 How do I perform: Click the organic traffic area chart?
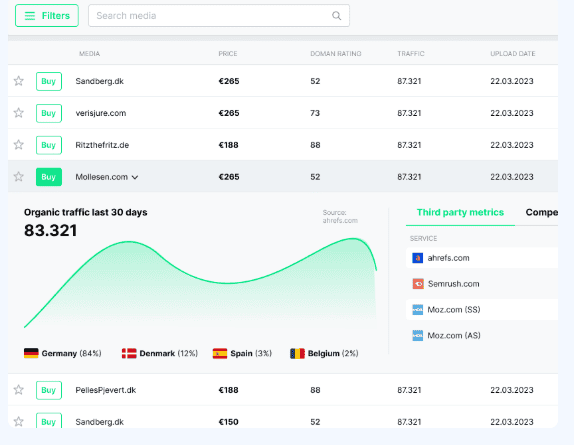click(x=200, y=284)
